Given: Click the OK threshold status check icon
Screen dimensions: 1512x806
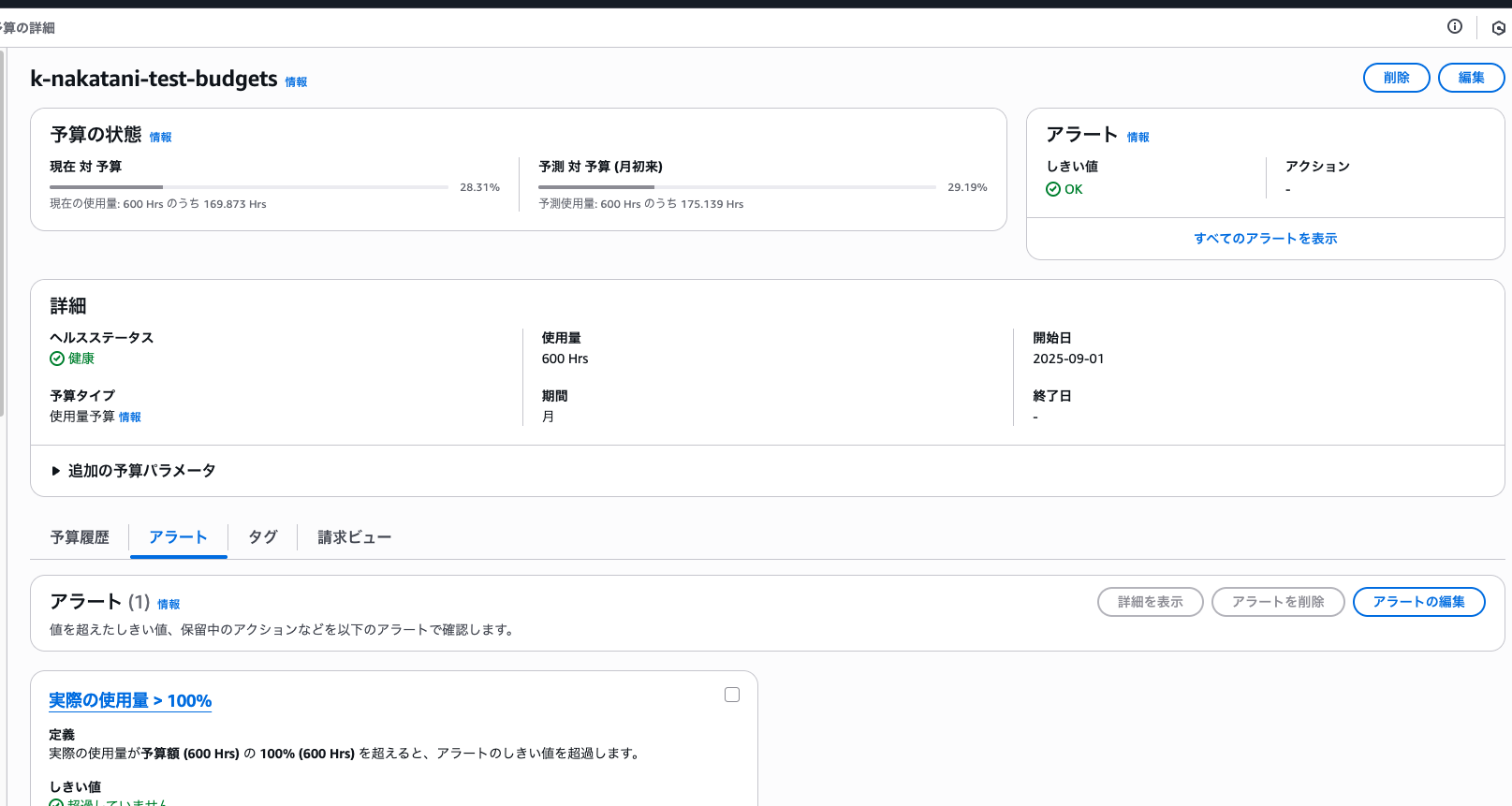Looking at the screenshot, I should click(1053, 189).
